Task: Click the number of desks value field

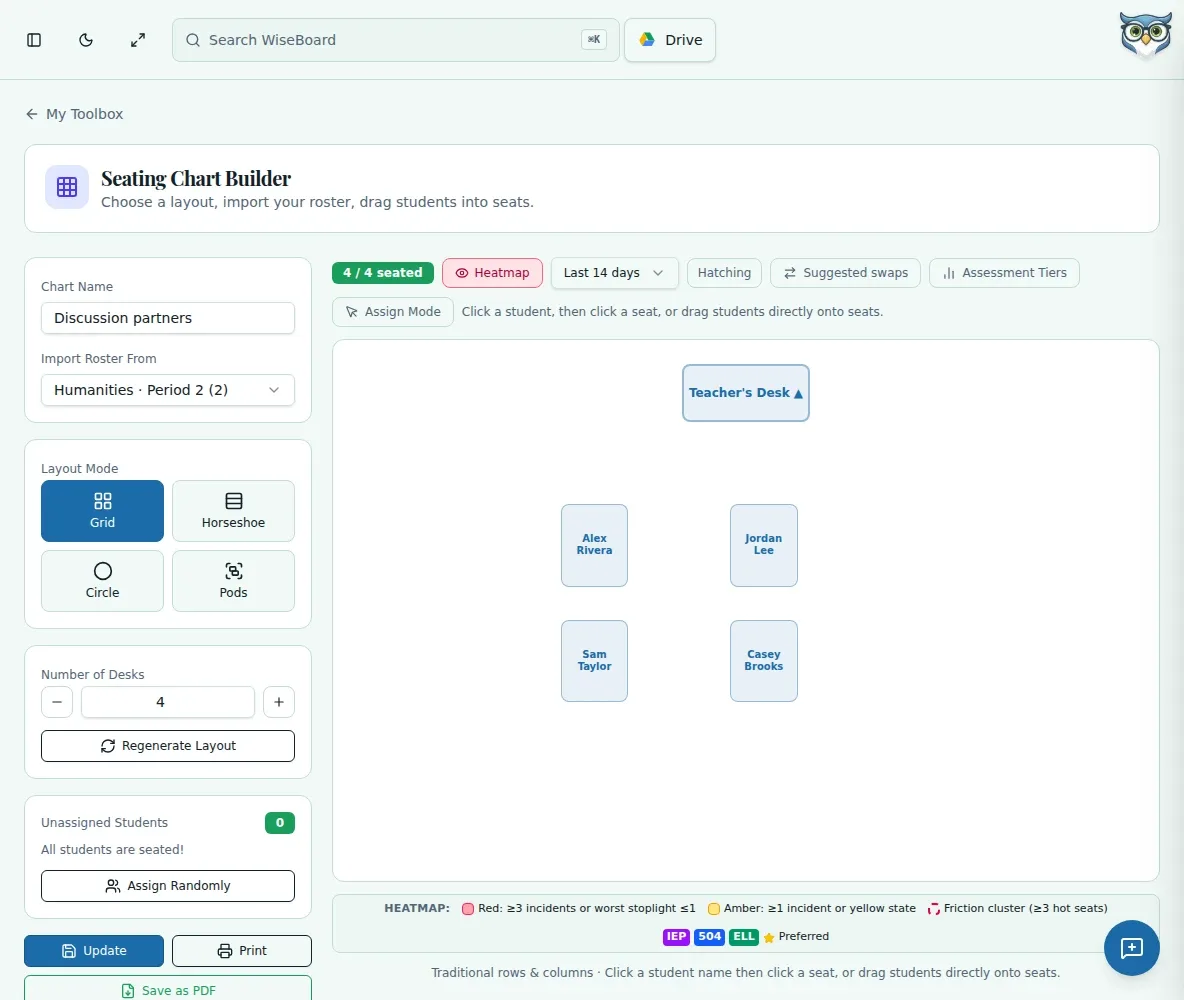Action: pyautogui.click(x=168, y=702)
